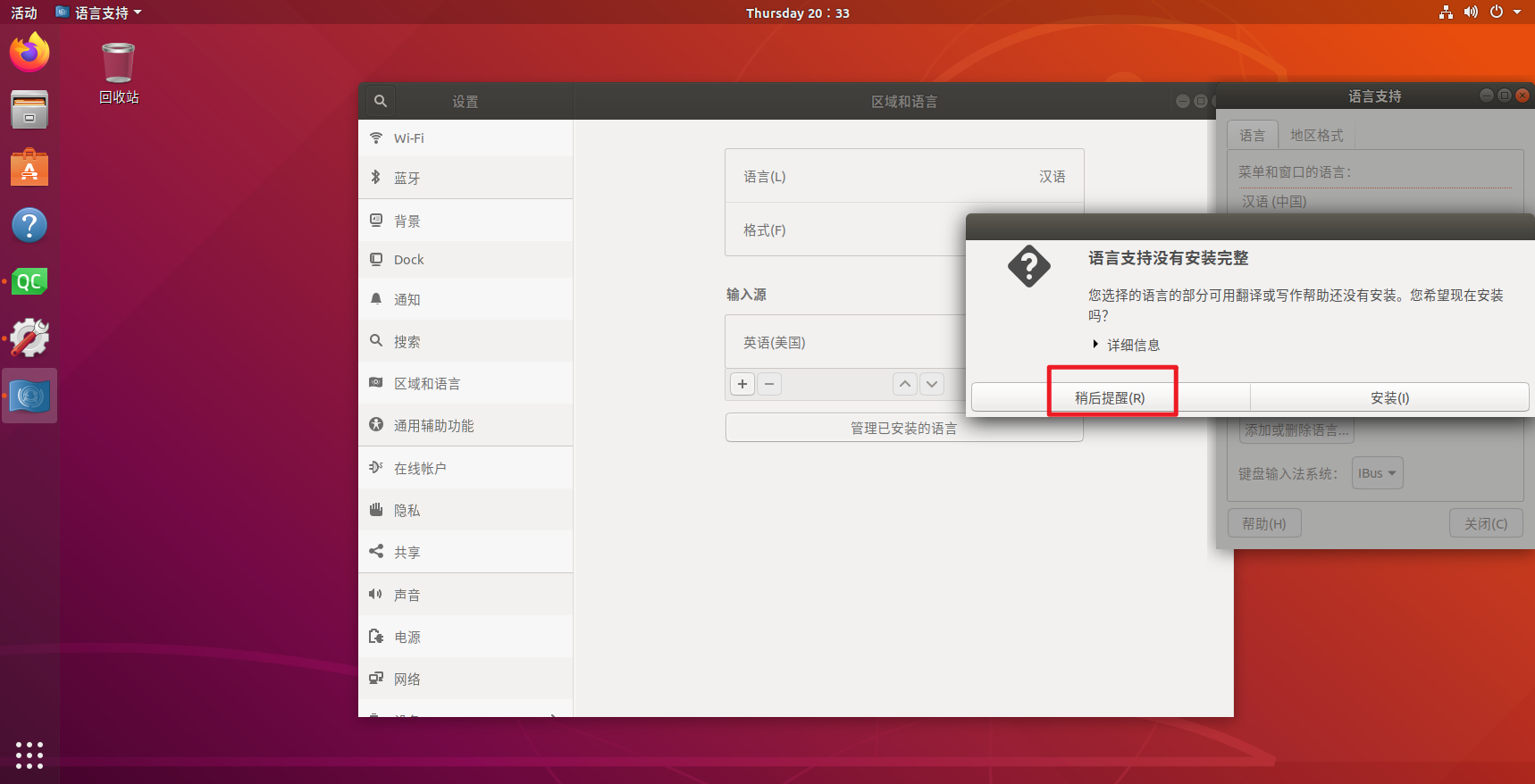Click Close button in Language Support
This screenshot has height=784, width=1535.
tap(1486, 523)
